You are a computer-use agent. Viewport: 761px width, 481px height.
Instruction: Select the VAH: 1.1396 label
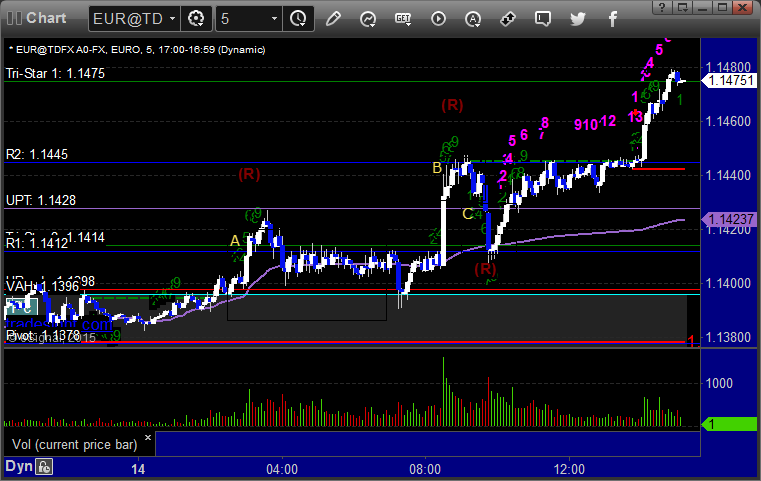point(42,286)
